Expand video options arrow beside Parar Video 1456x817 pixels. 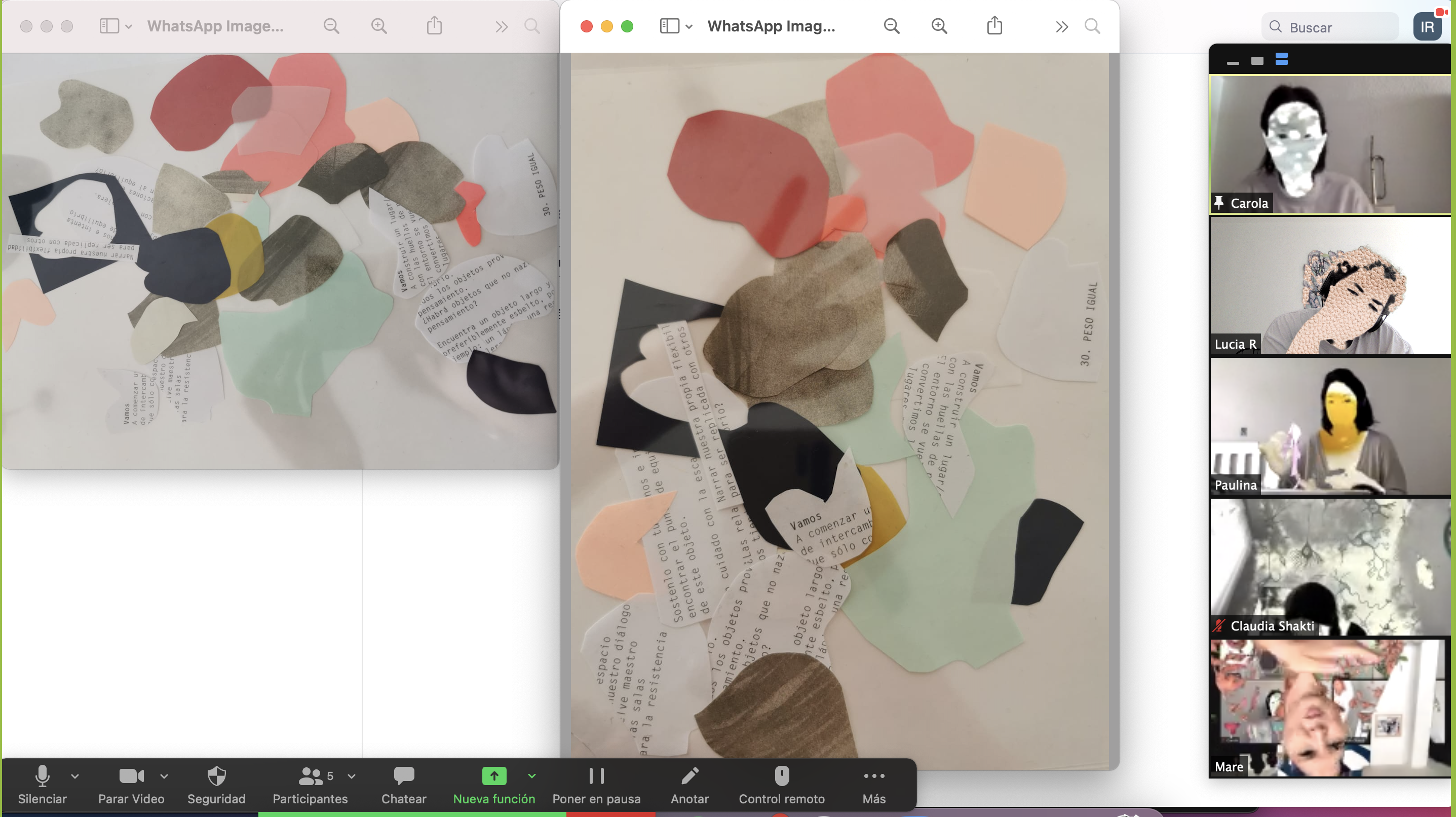164,776
